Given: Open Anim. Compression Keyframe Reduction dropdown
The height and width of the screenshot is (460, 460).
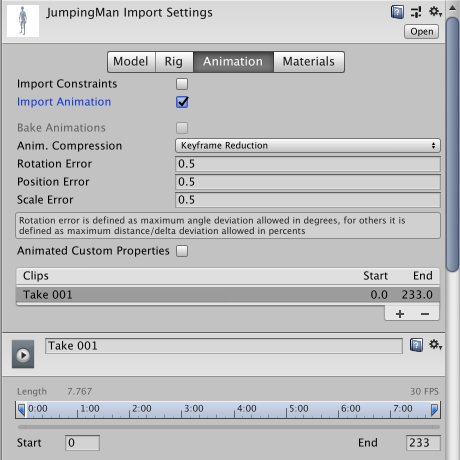Looking at the screenshot, I should coord(308,146).
